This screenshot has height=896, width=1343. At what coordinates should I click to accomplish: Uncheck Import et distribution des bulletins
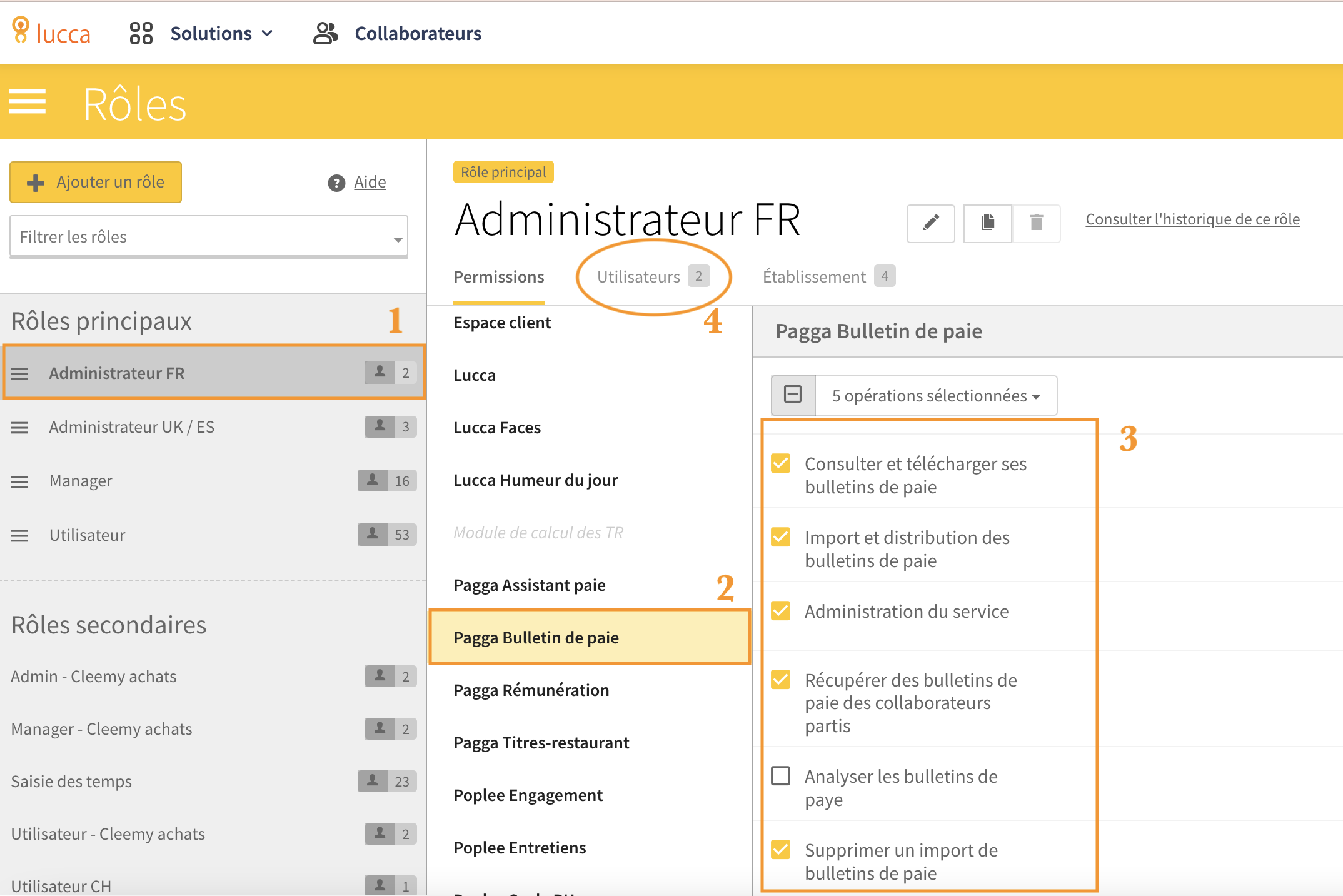coord(781,537)
